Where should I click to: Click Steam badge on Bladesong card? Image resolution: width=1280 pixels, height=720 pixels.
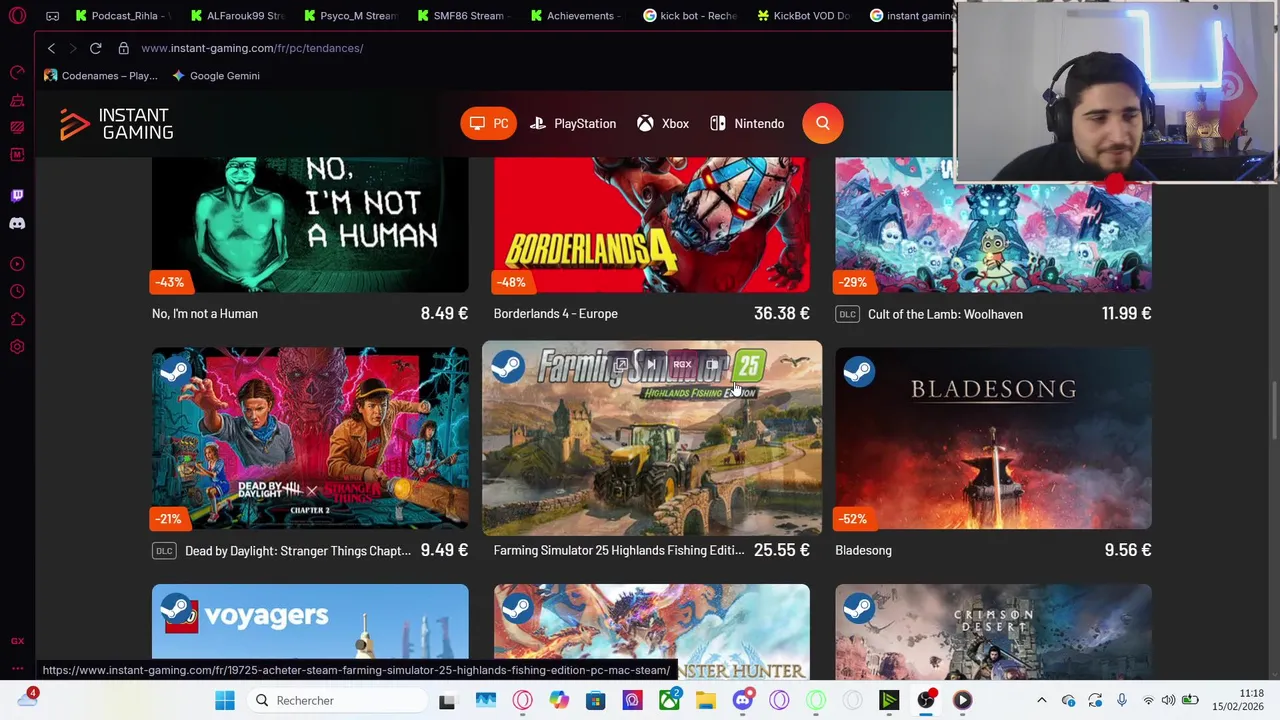click(x=858, y=372)
